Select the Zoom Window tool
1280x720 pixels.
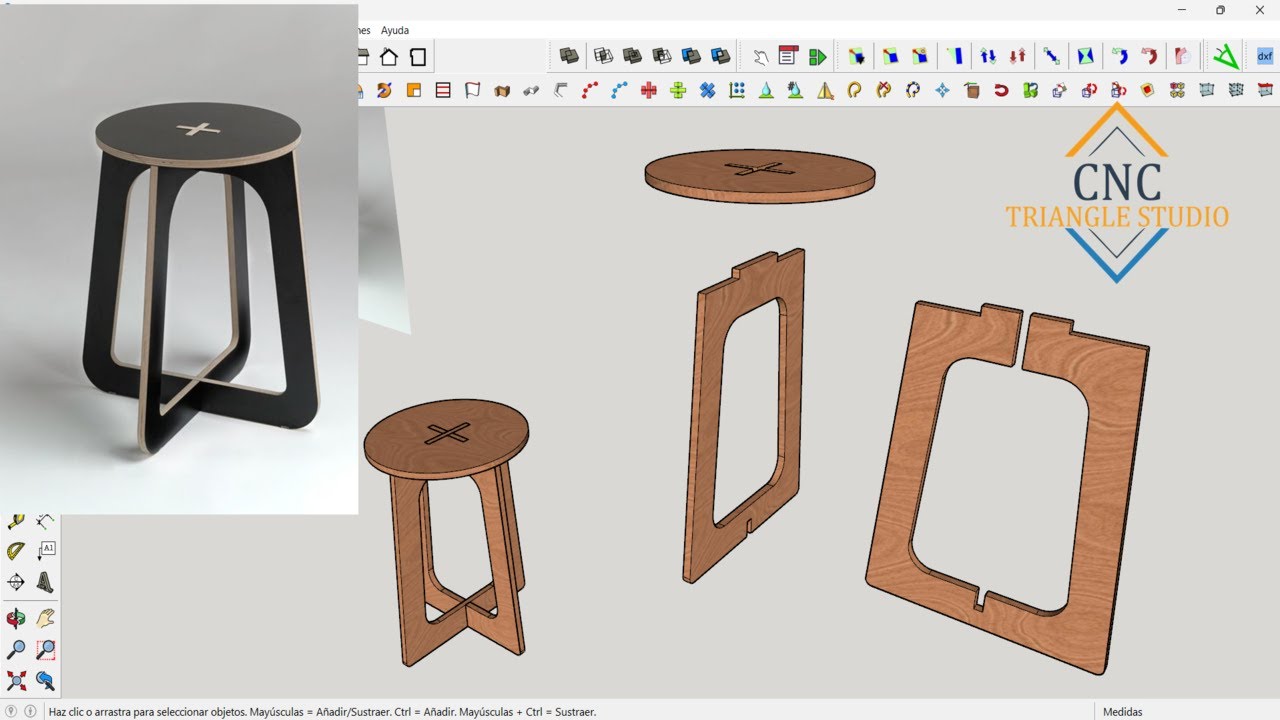[46, 650]
